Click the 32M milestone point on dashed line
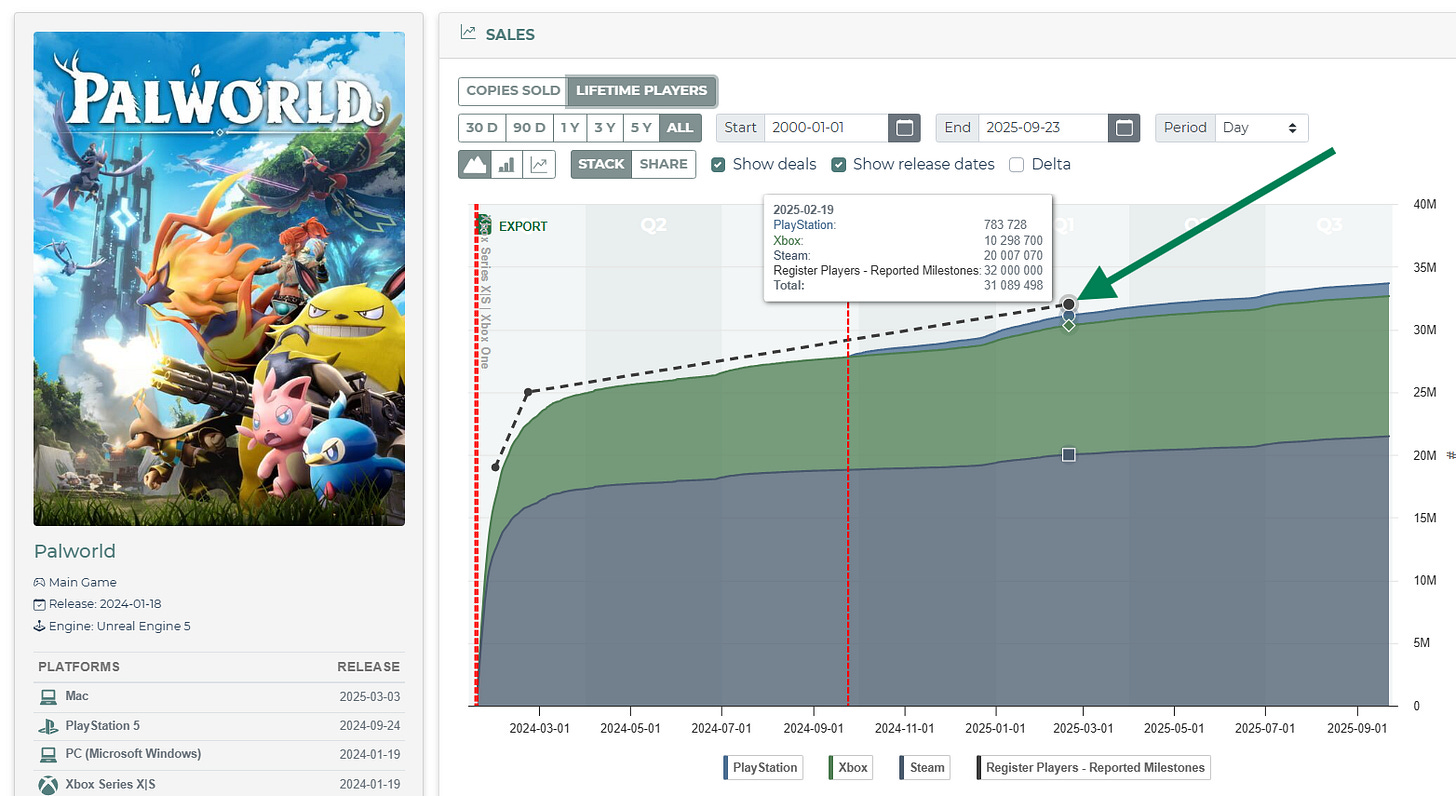This screenshot has height=796, width=1456. 1069,303
